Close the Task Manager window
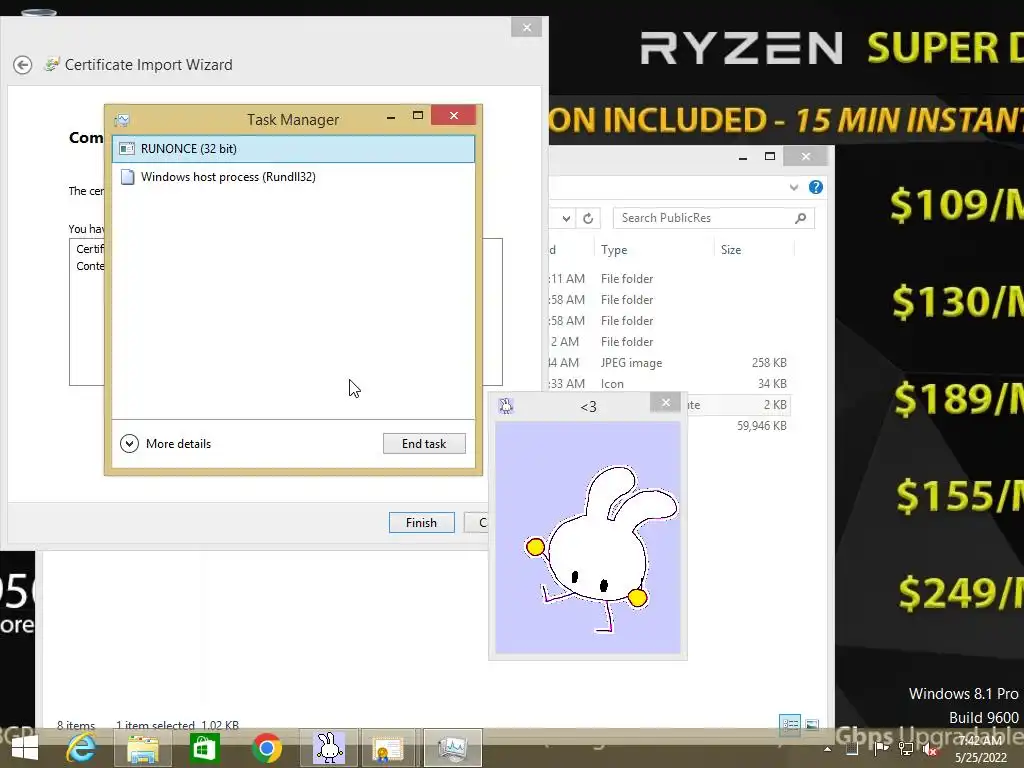 [x=454, y=116]
